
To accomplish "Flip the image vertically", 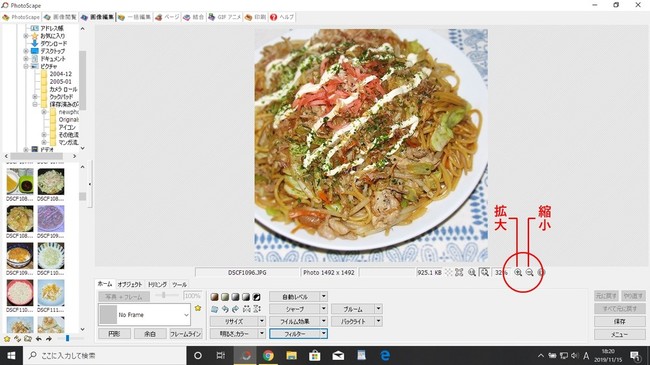I will [x=257, y=309].
